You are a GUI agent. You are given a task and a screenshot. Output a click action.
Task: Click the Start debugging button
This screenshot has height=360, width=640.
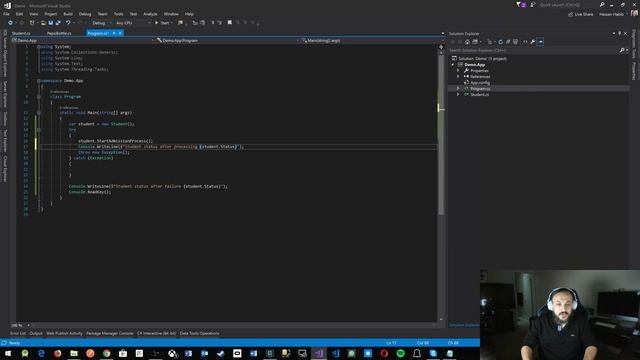point(162,23)
